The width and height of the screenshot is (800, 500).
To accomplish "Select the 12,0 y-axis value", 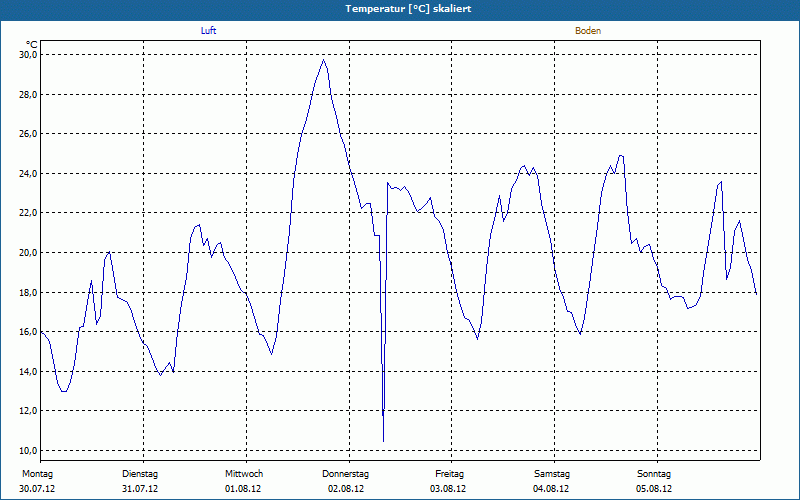I will point(29,411).
